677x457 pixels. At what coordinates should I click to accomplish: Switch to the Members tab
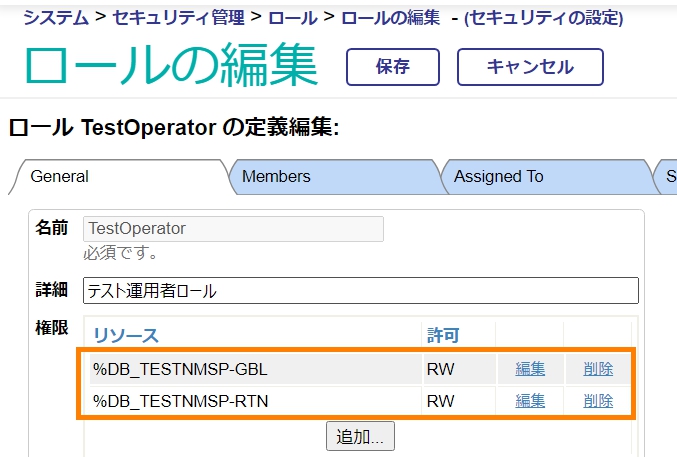point(276,177)
